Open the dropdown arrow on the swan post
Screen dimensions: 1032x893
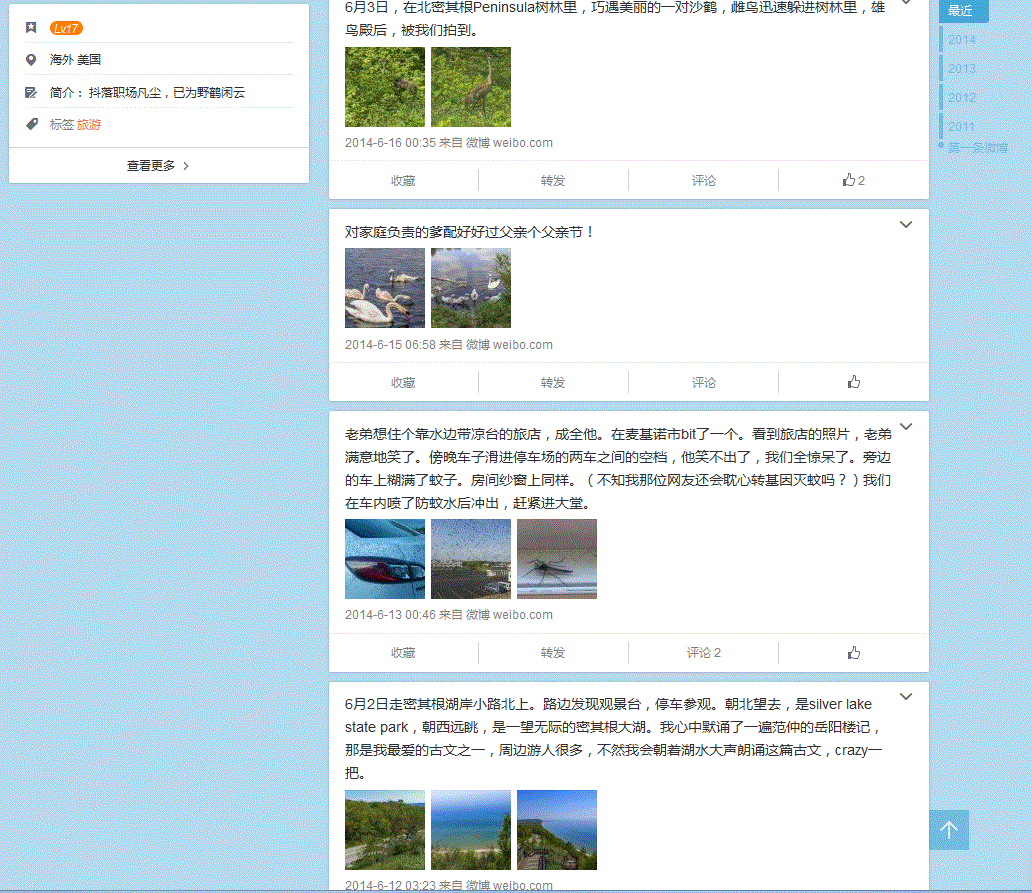coord(906,225)
